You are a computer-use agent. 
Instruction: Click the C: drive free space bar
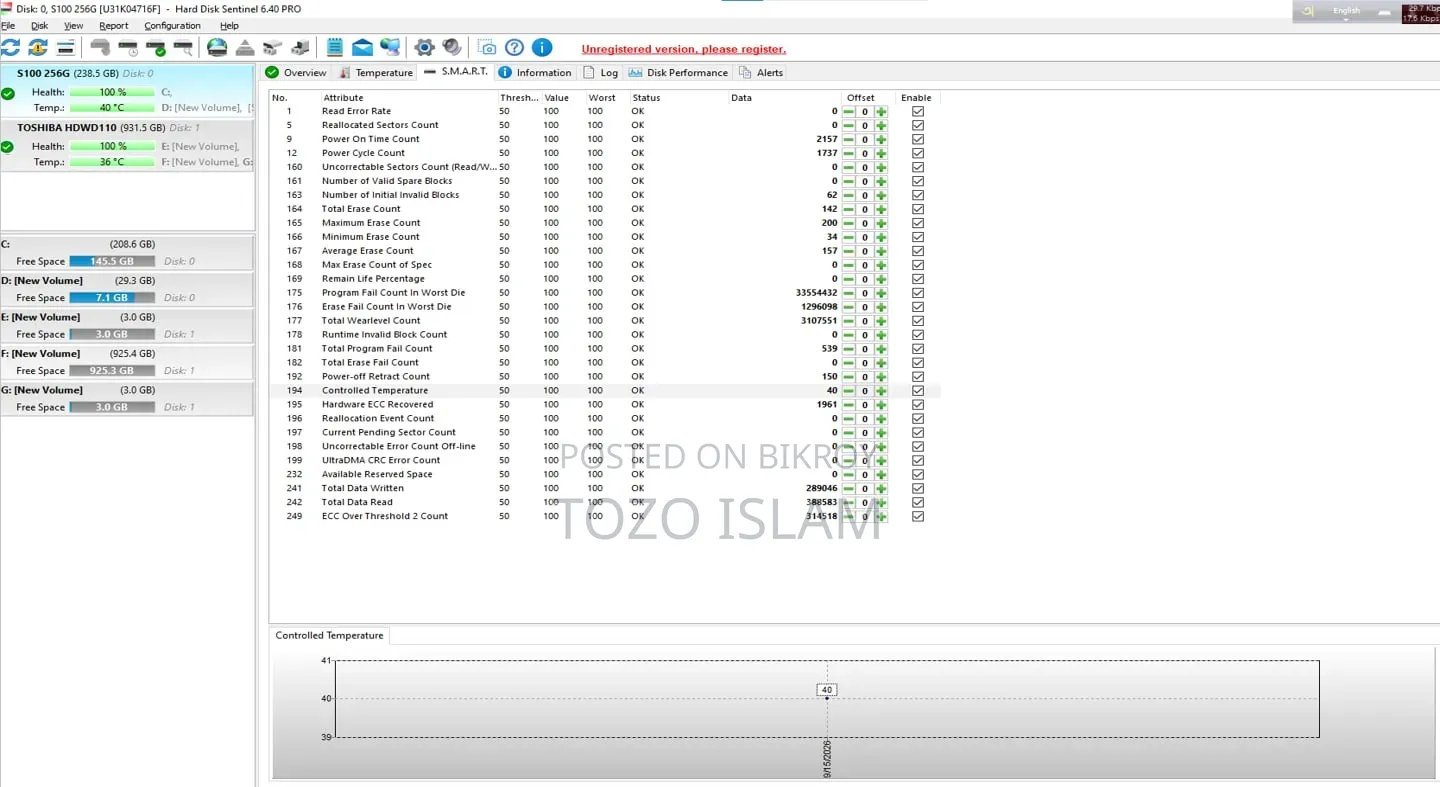pos(112,262)
